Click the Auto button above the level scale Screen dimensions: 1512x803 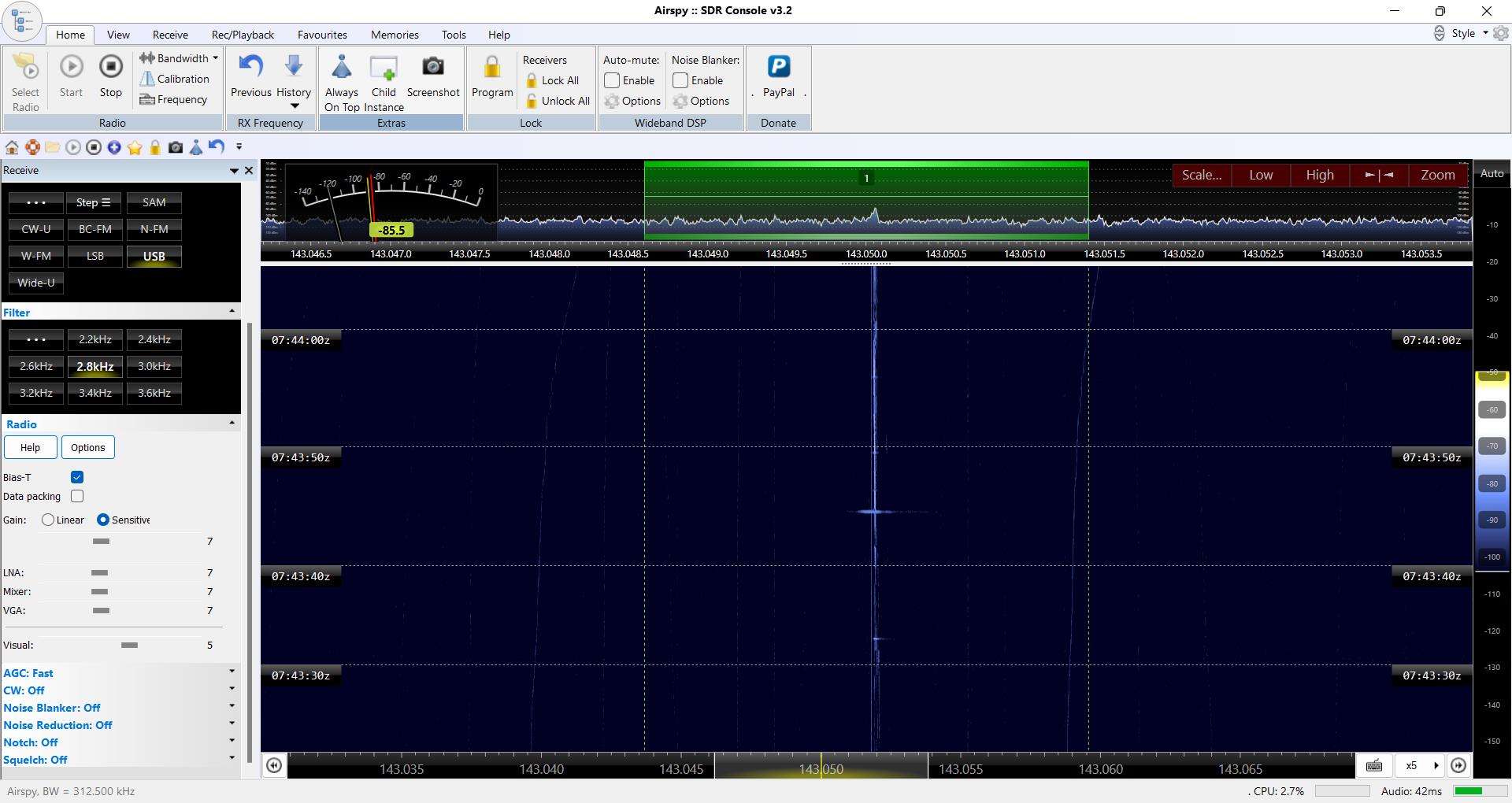(x=1492, y=173)
